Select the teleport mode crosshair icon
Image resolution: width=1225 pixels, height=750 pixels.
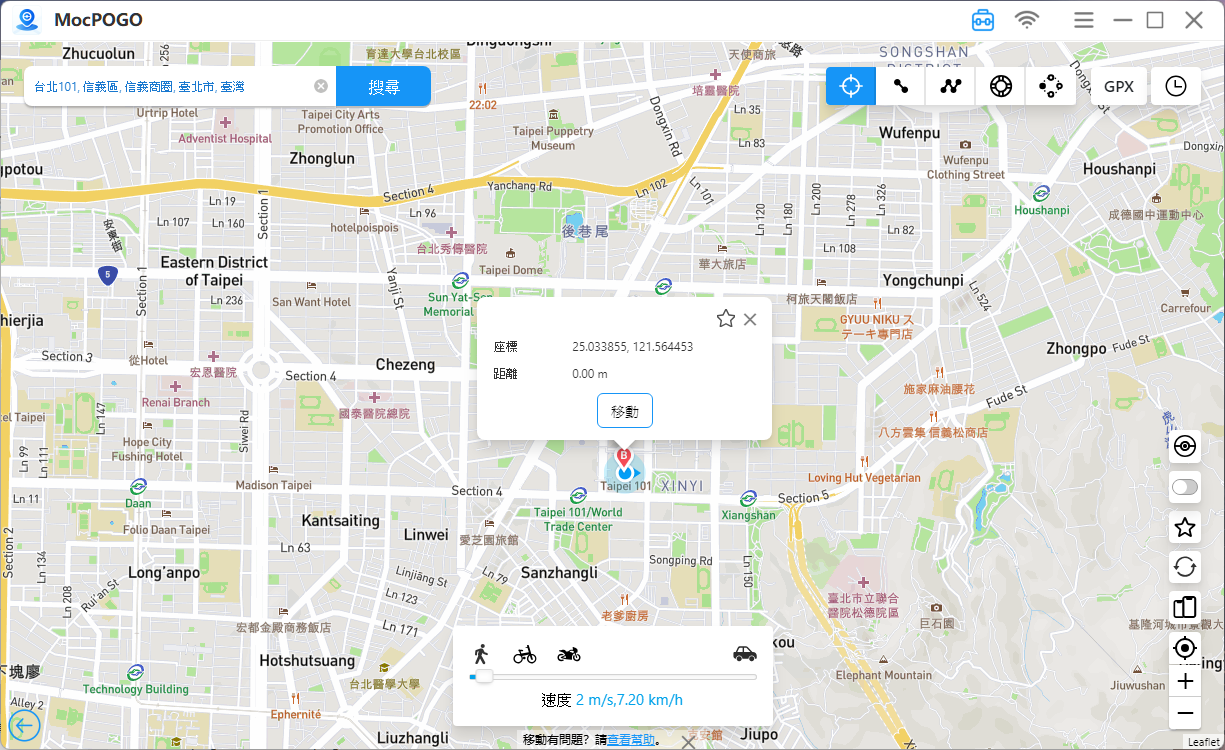pos(851,86)
